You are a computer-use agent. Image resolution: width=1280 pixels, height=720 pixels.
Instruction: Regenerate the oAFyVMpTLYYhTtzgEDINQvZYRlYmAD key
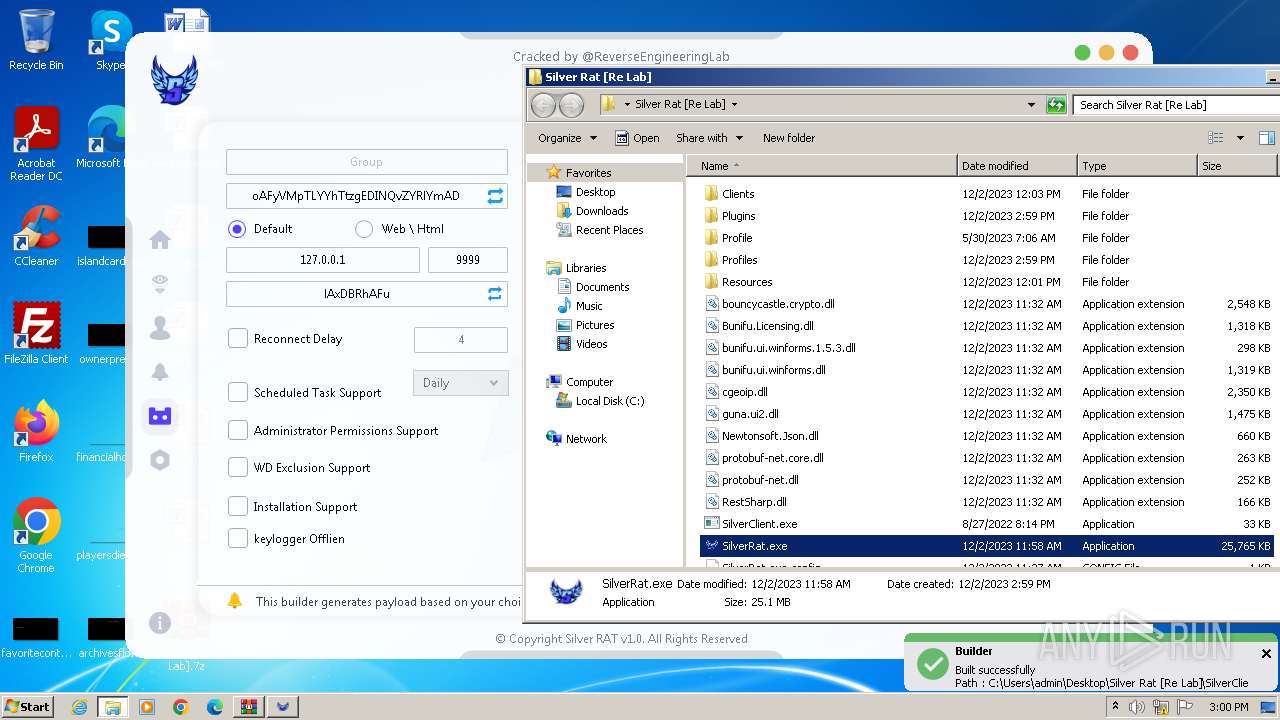(495, 196)
